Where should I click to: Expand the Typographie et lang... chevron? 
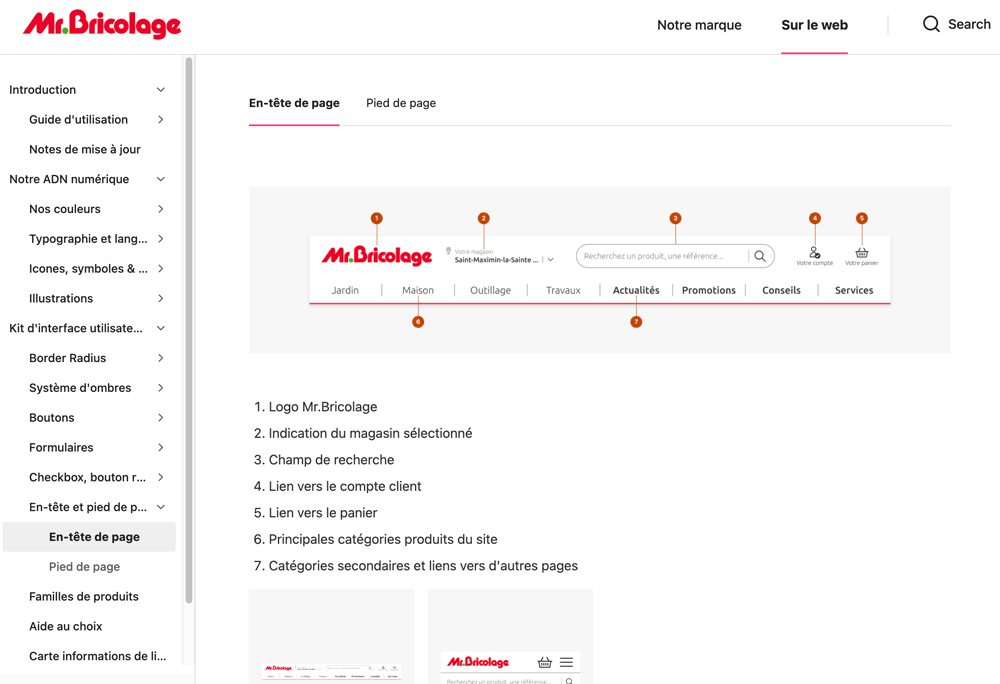(x=161, y=238)
